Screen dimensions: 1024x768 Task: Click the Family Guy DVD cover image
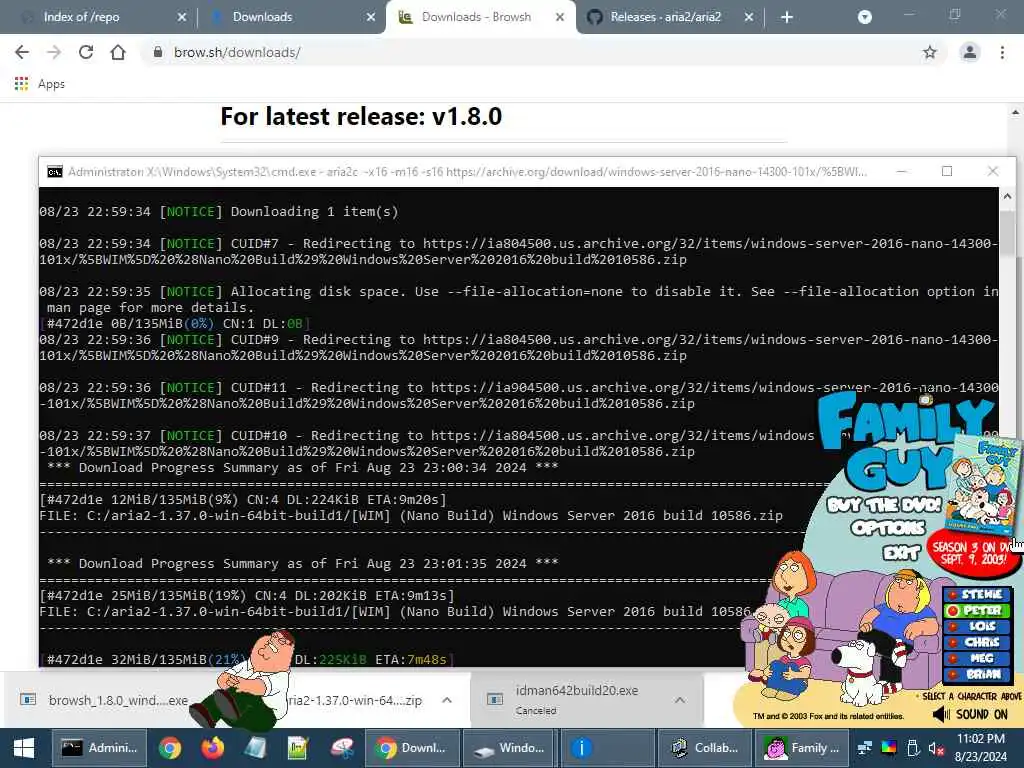click(985, 484)
